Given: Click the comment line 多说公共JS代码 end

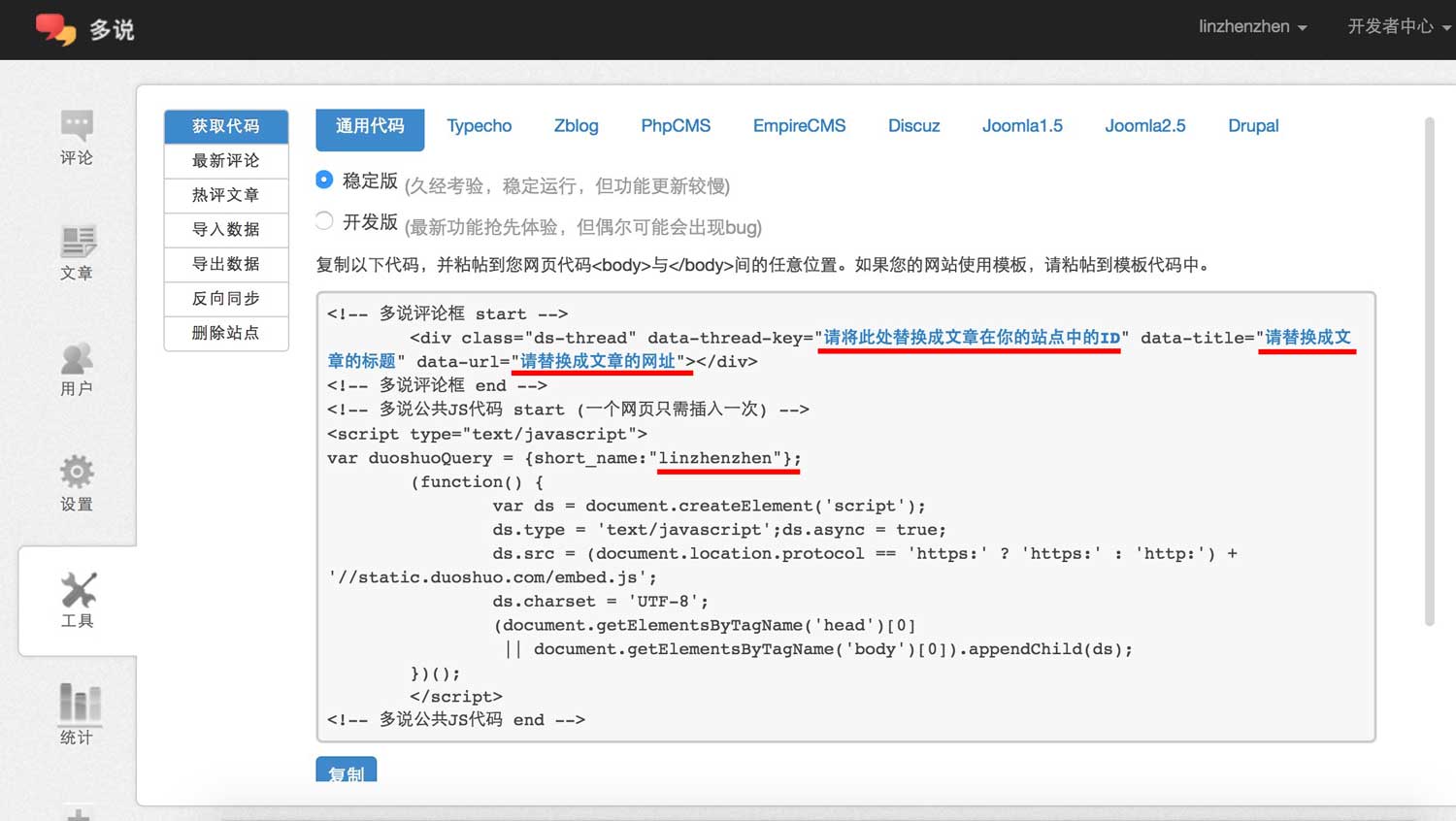Looking at the screenshot, I should [x=456, y=720].
